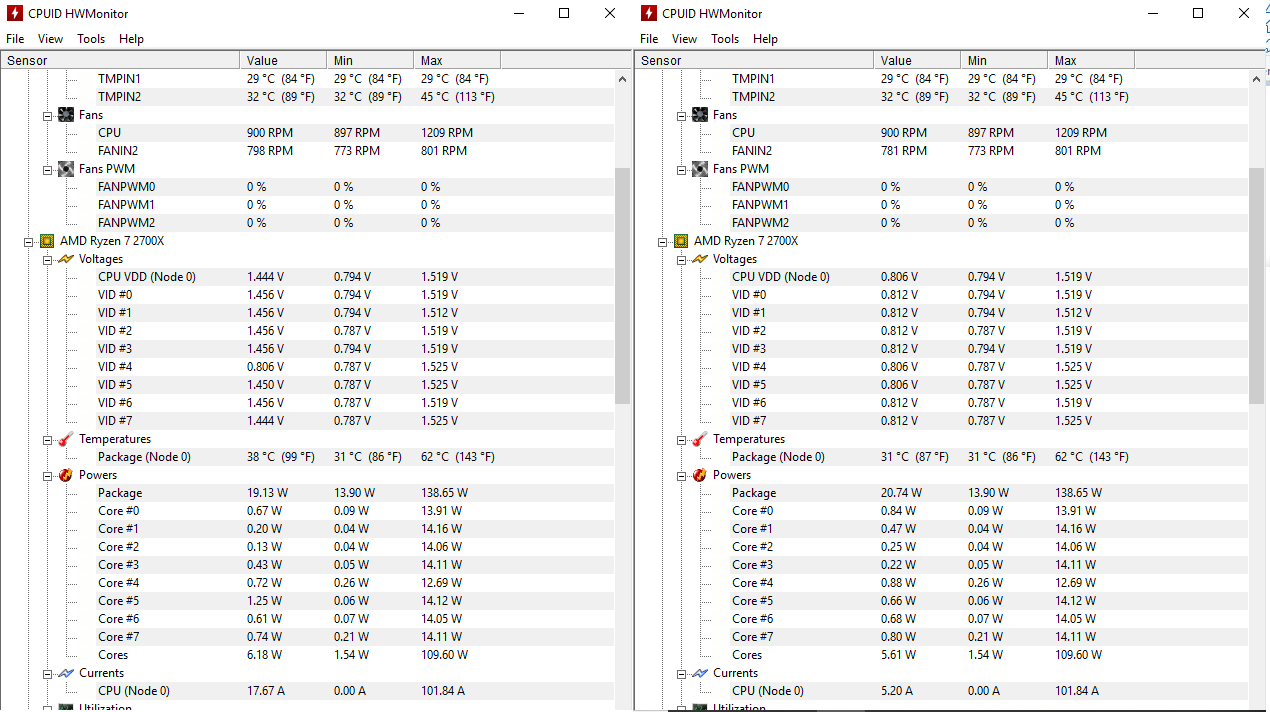The height and width of the screenshot is (712, 1270).
Task: Click 19.13 W Package value in left window
Action: (x=268, y=493)
